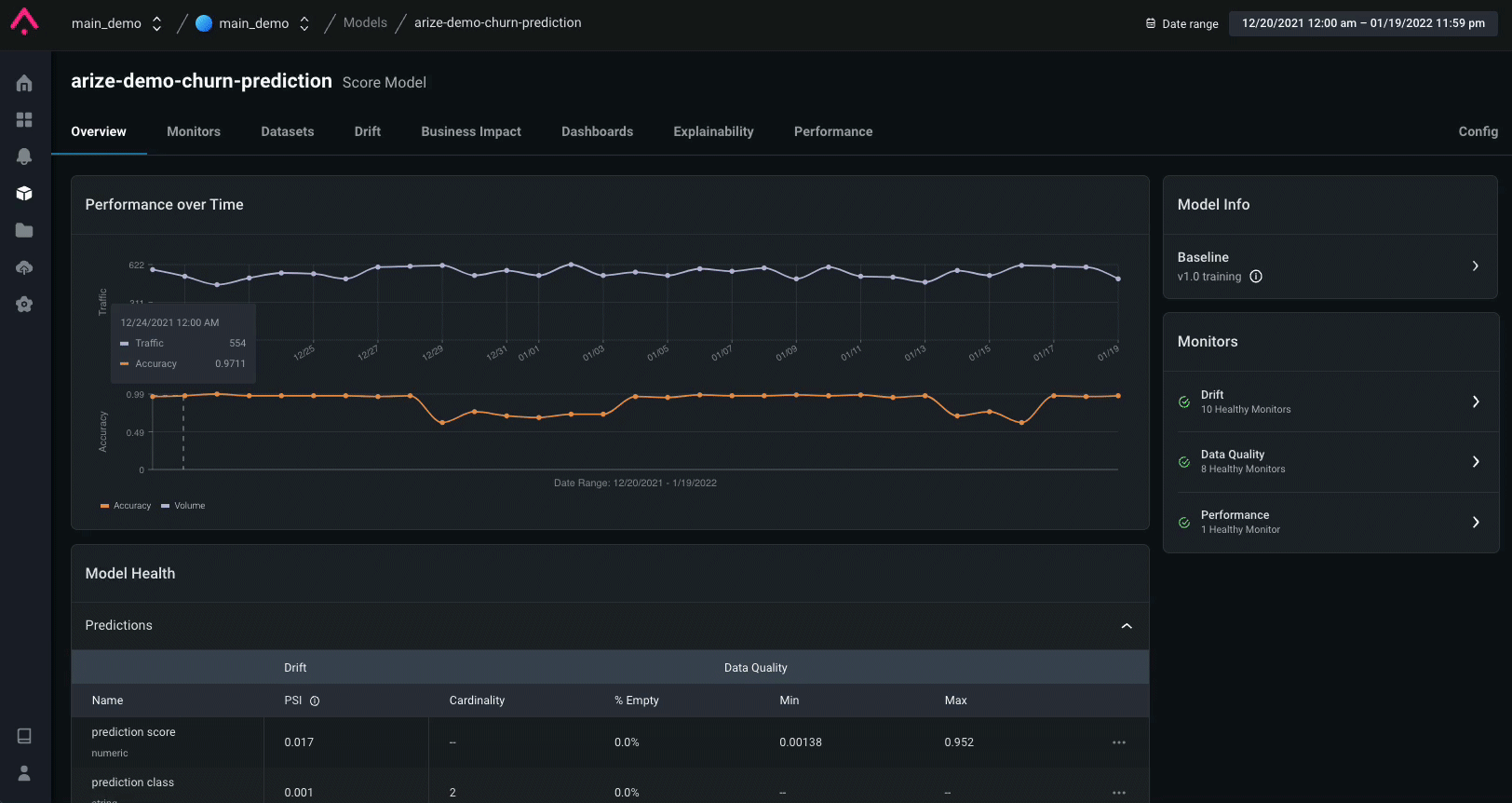Open the settings gear icon in sidebar

24,305
